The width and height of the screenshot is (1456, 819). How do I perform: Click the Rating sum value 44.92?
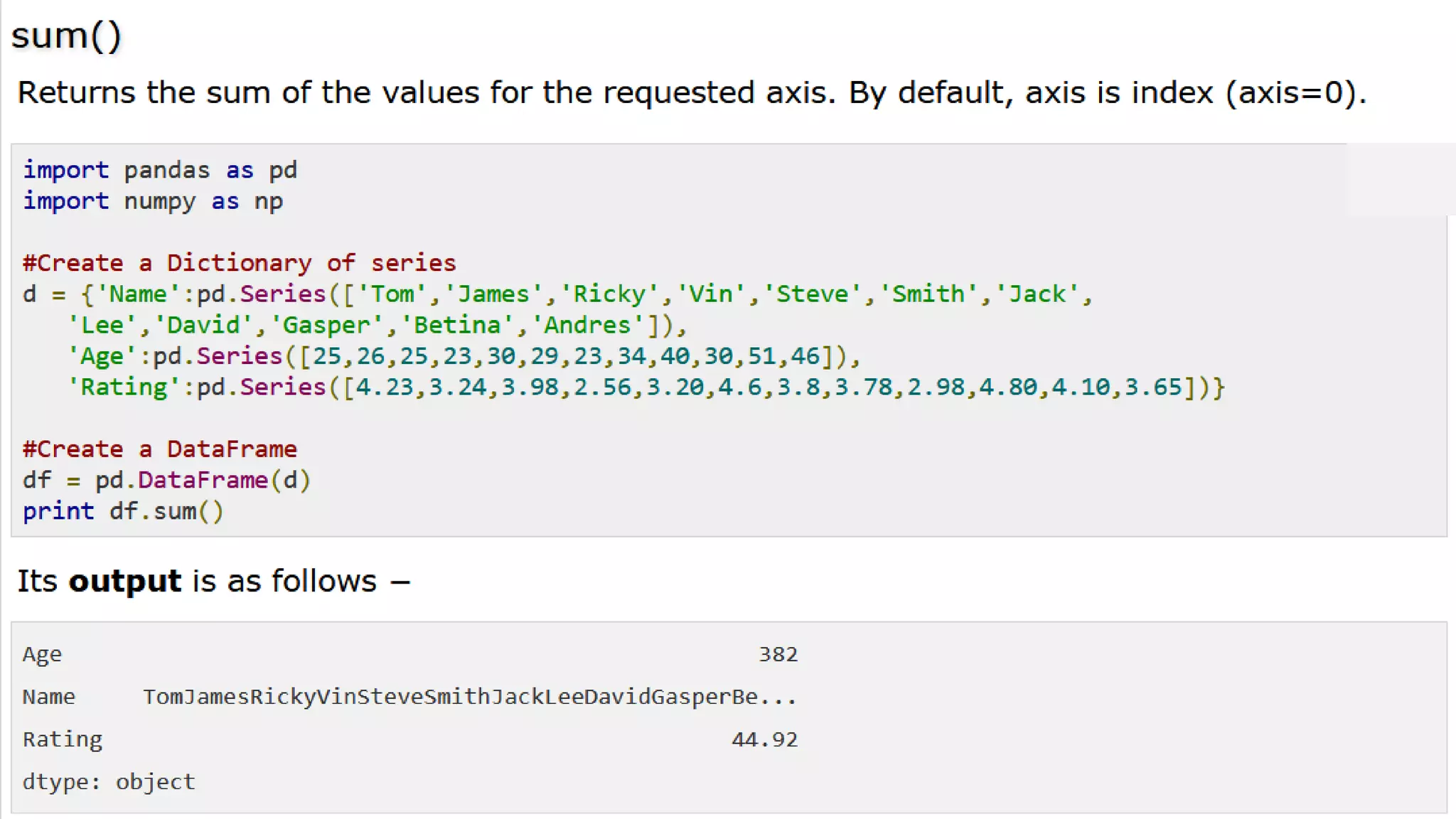(764, 739)
